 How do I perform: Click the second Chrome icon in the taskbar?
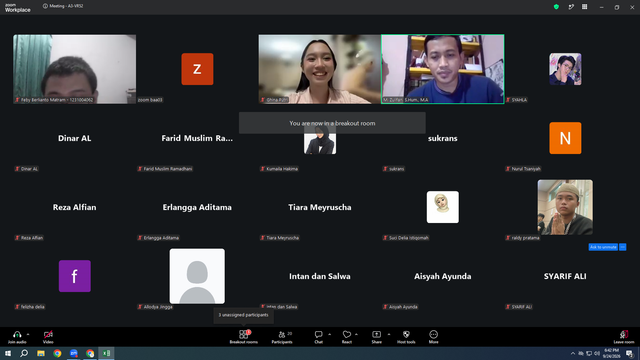90,353
